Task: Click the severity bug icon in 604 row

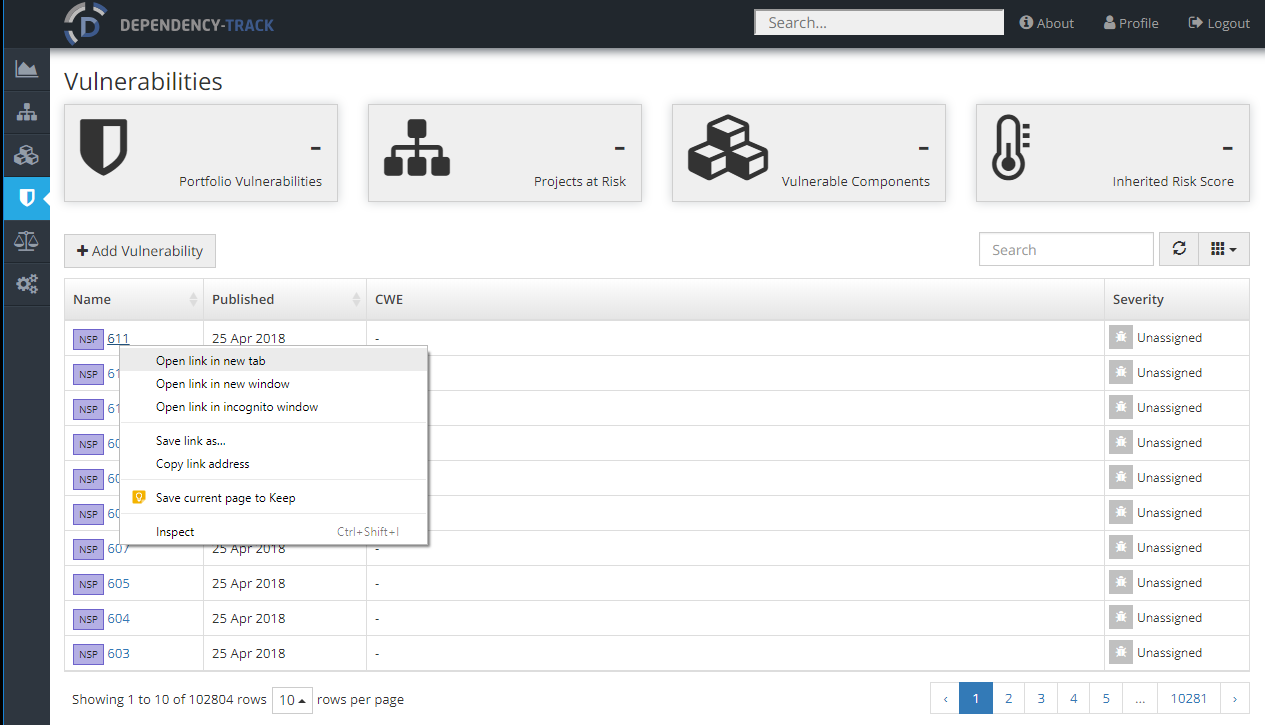Action: click(1121, 618)
